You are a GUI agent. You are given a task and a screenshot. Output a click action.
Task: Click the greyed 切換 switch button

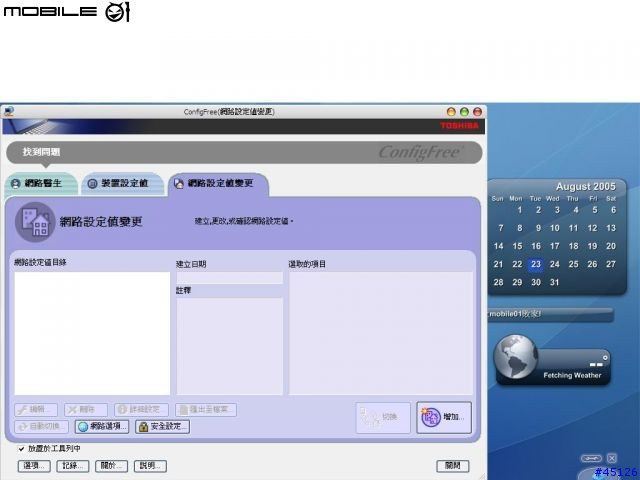click(383, 417)
